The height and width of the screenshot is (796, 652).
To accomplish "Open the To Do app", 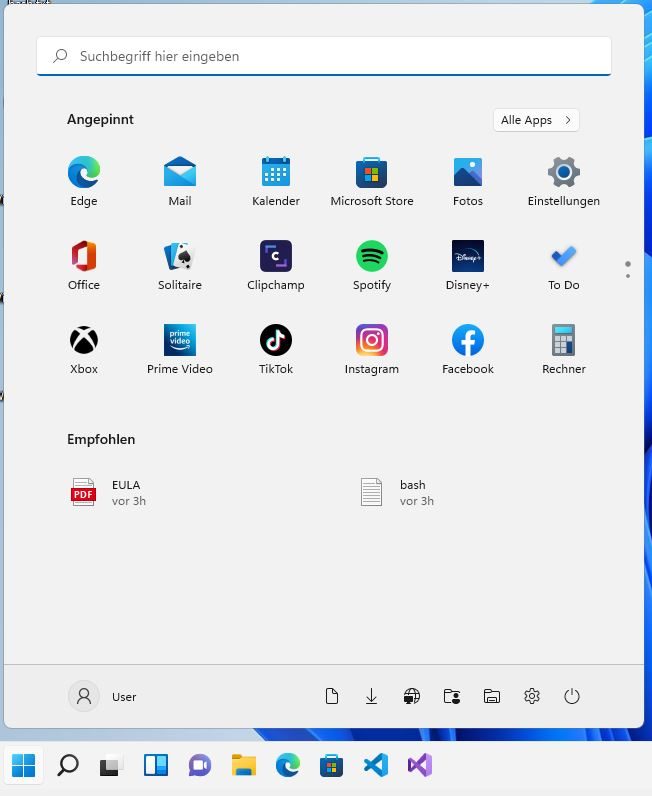I will 564,266.
